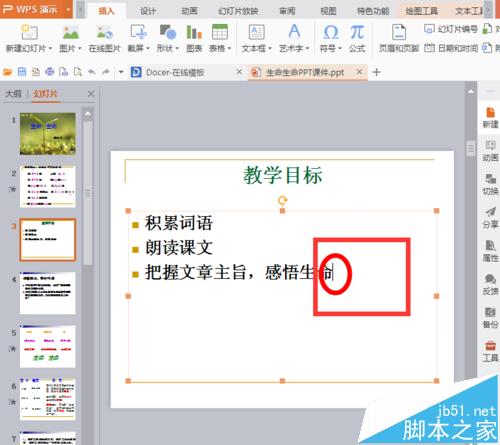Expand the 文本框 dropdown arrow
The width and height of the screenshot is (500, 445).
coord(270,49)
